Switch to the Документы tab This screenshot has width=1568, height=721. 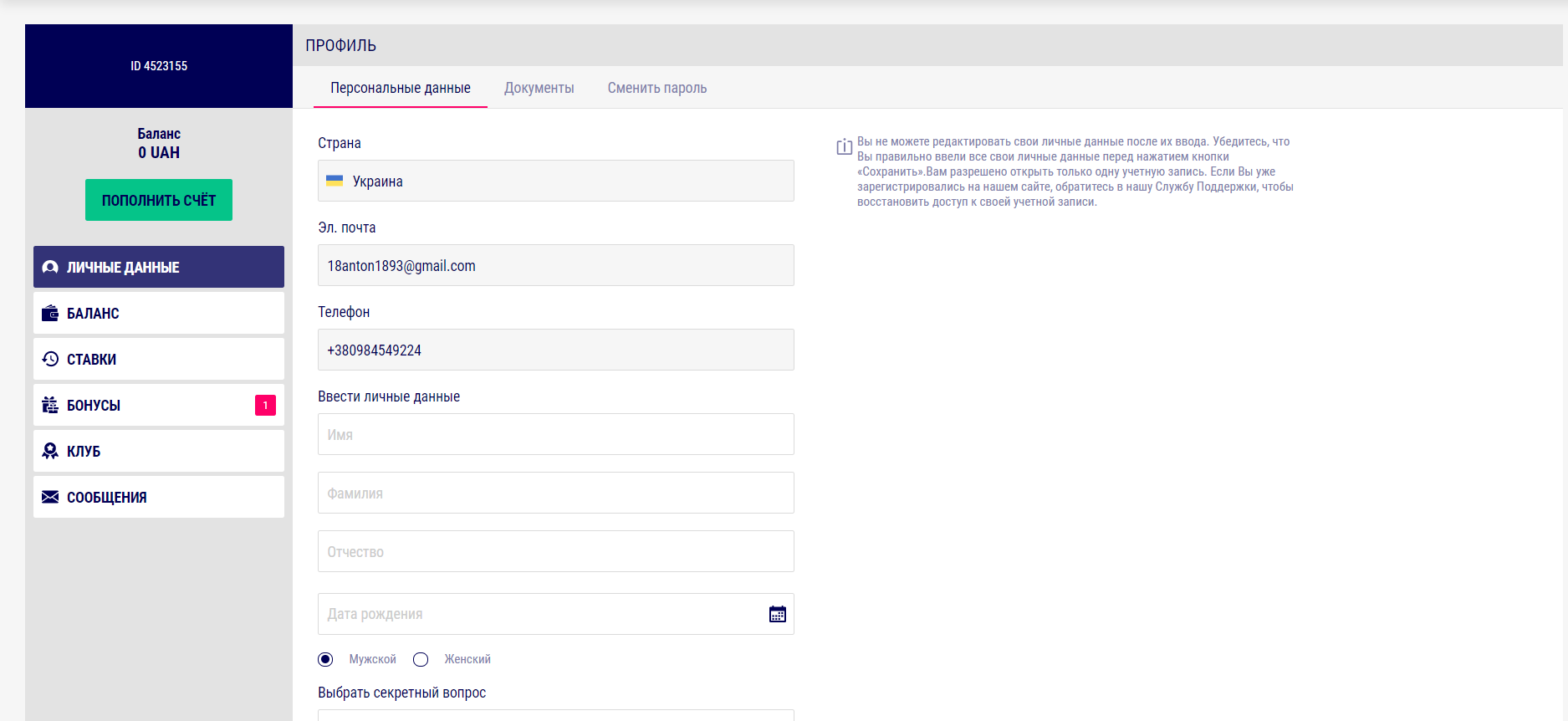click(x=539, y=88)
